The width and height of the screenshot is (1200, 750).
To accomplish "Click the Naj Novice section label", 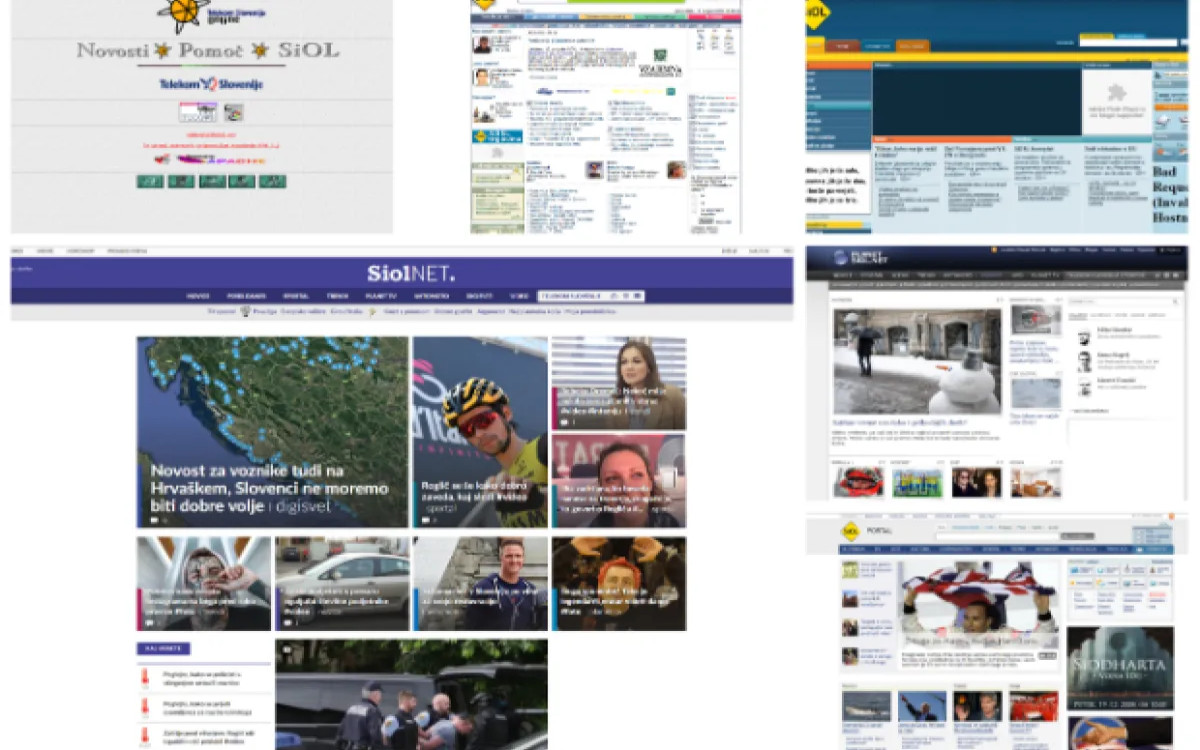I will click(x=163, y=649).
